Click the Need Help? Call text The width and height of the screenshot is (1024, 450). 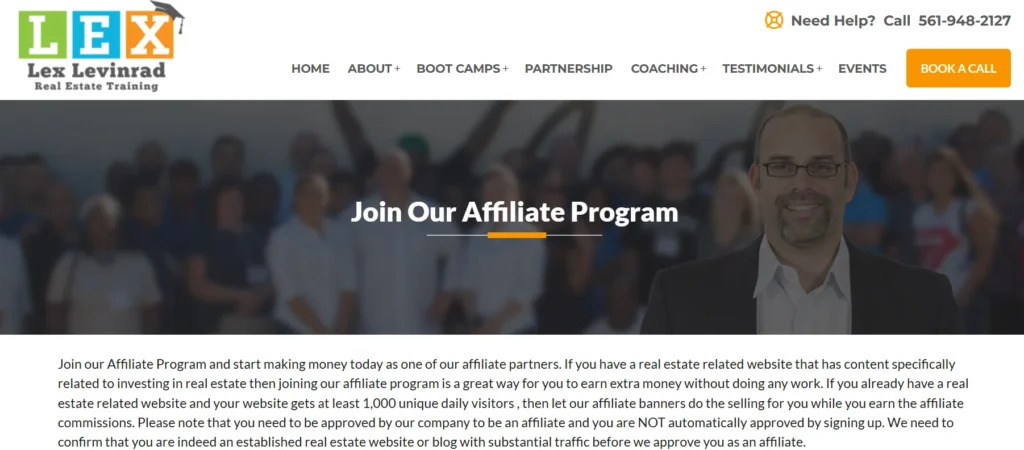[x=850, y=20]
